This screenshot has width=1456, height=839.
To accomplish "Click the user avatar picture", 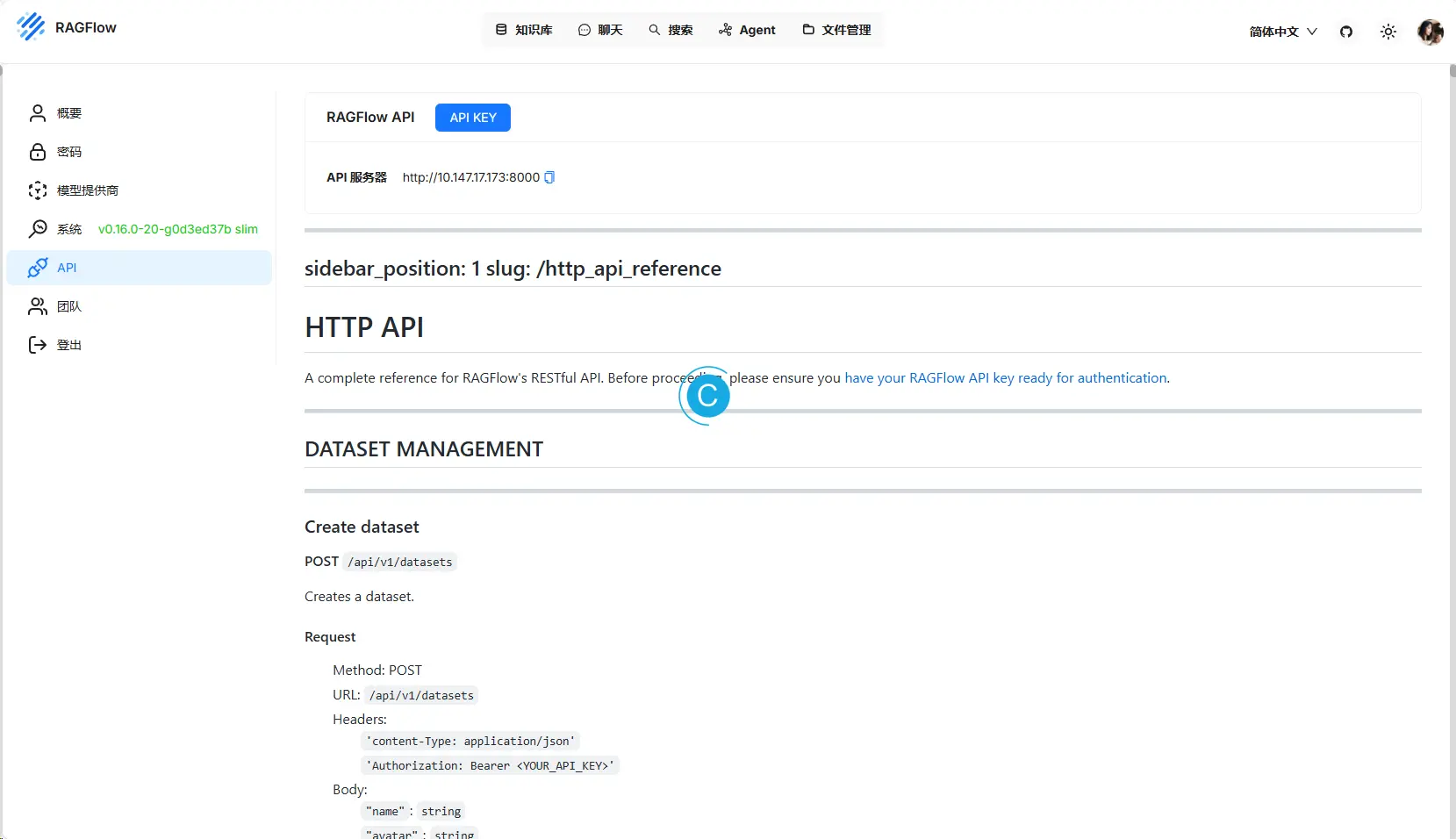I will pos(1431,32).
